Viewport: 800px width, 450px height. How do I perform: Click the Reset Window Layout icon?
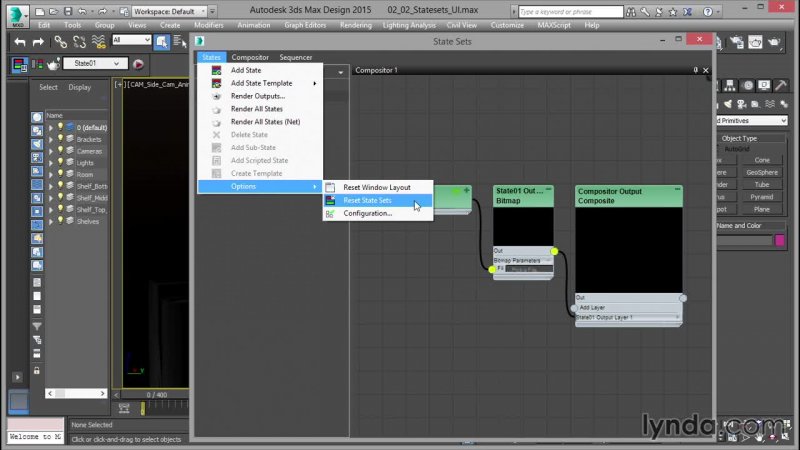tap(331, 187)
